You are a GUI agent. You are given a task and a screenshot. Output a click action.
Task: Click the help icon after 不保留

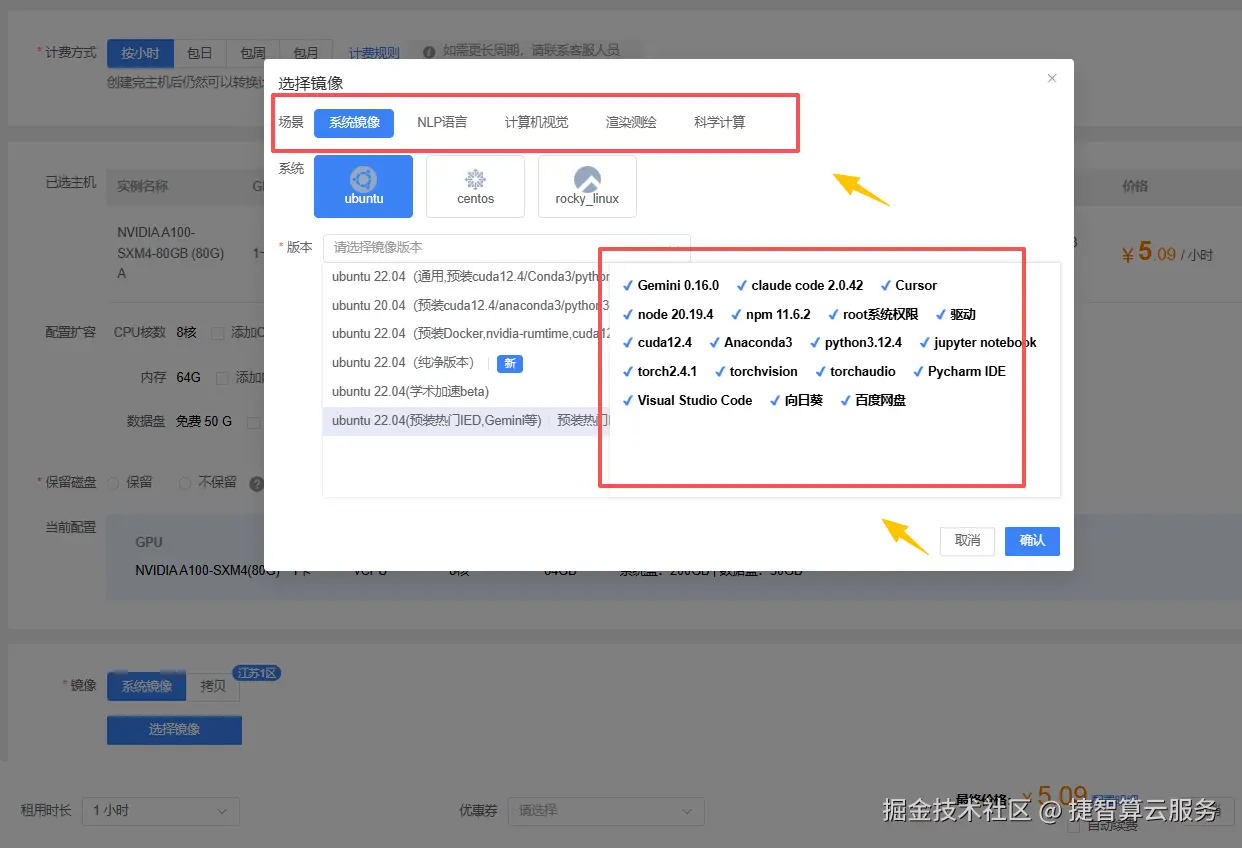257,483
